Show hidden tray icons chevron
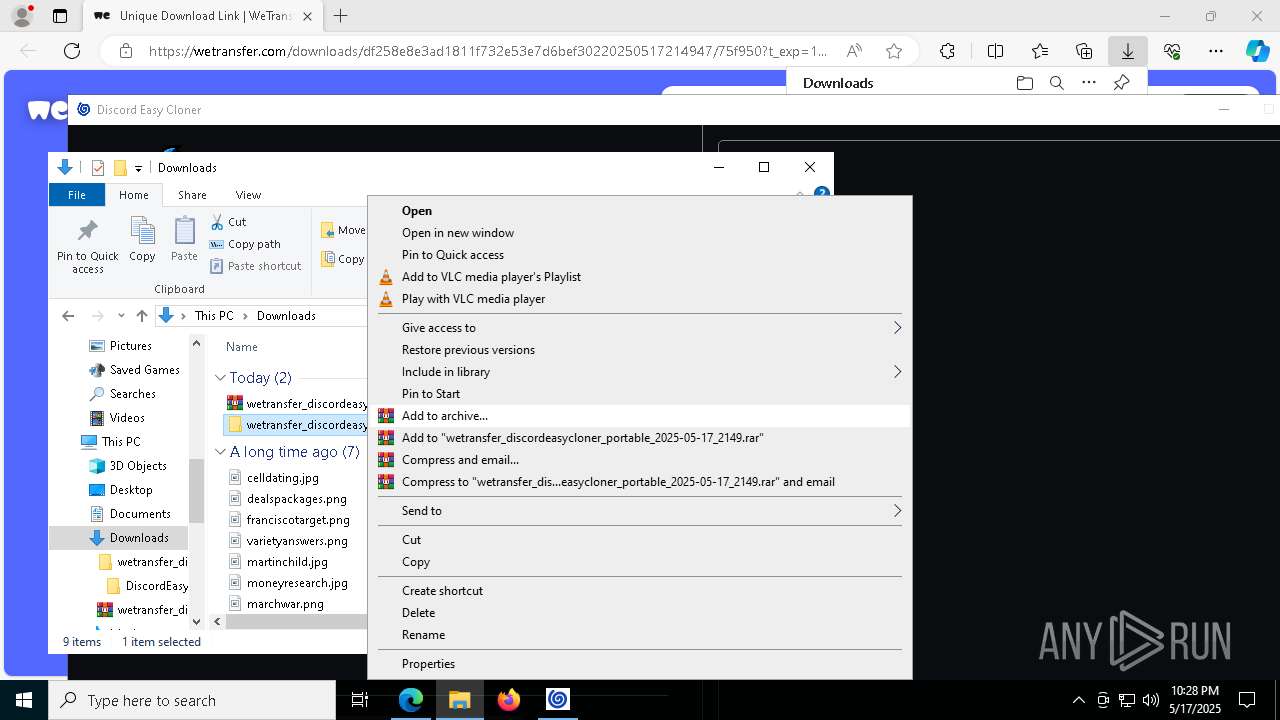Image resolution: width=1280 pixels, height=720 pixels. (1078, 700)
